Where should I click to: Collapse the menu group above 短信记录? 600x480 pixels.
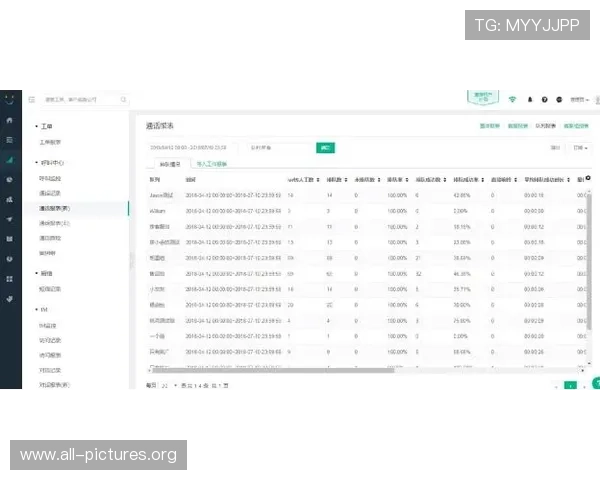tap(44, 273)
